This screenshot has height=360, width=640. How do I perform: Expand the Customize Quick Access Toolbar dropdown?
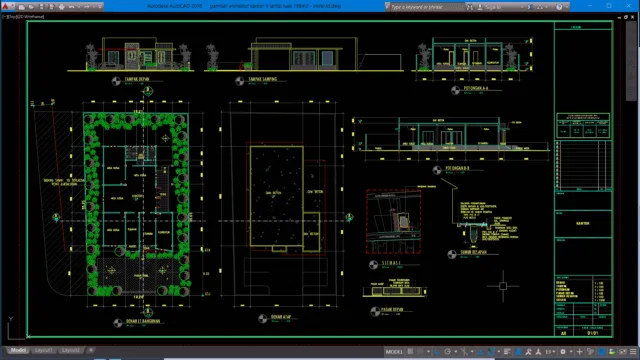pos(100,7)
